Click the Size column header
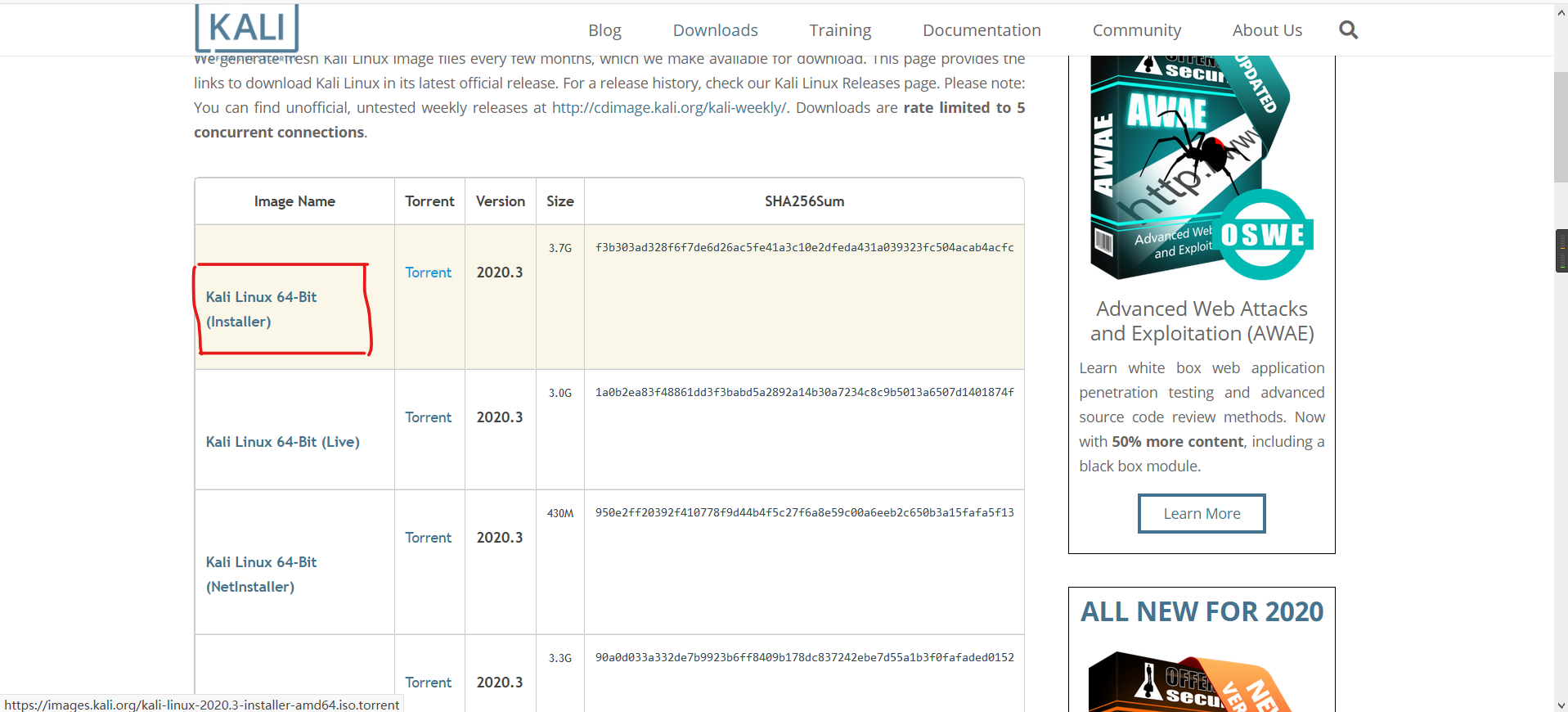This screenshot has height=712, width=1568. (560, 201)
